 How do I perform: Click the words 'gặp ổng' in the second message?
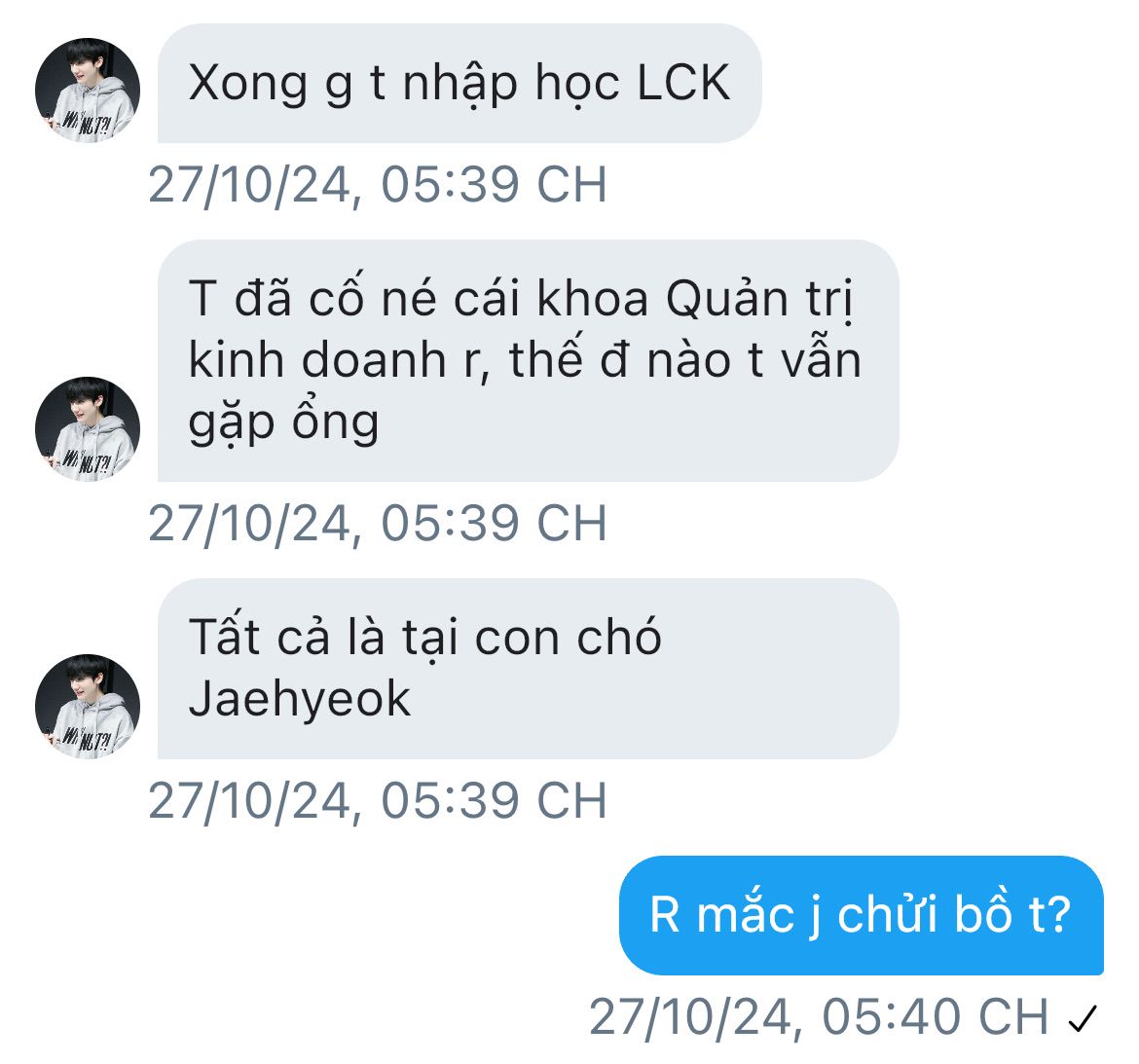(x=283, y=422)
